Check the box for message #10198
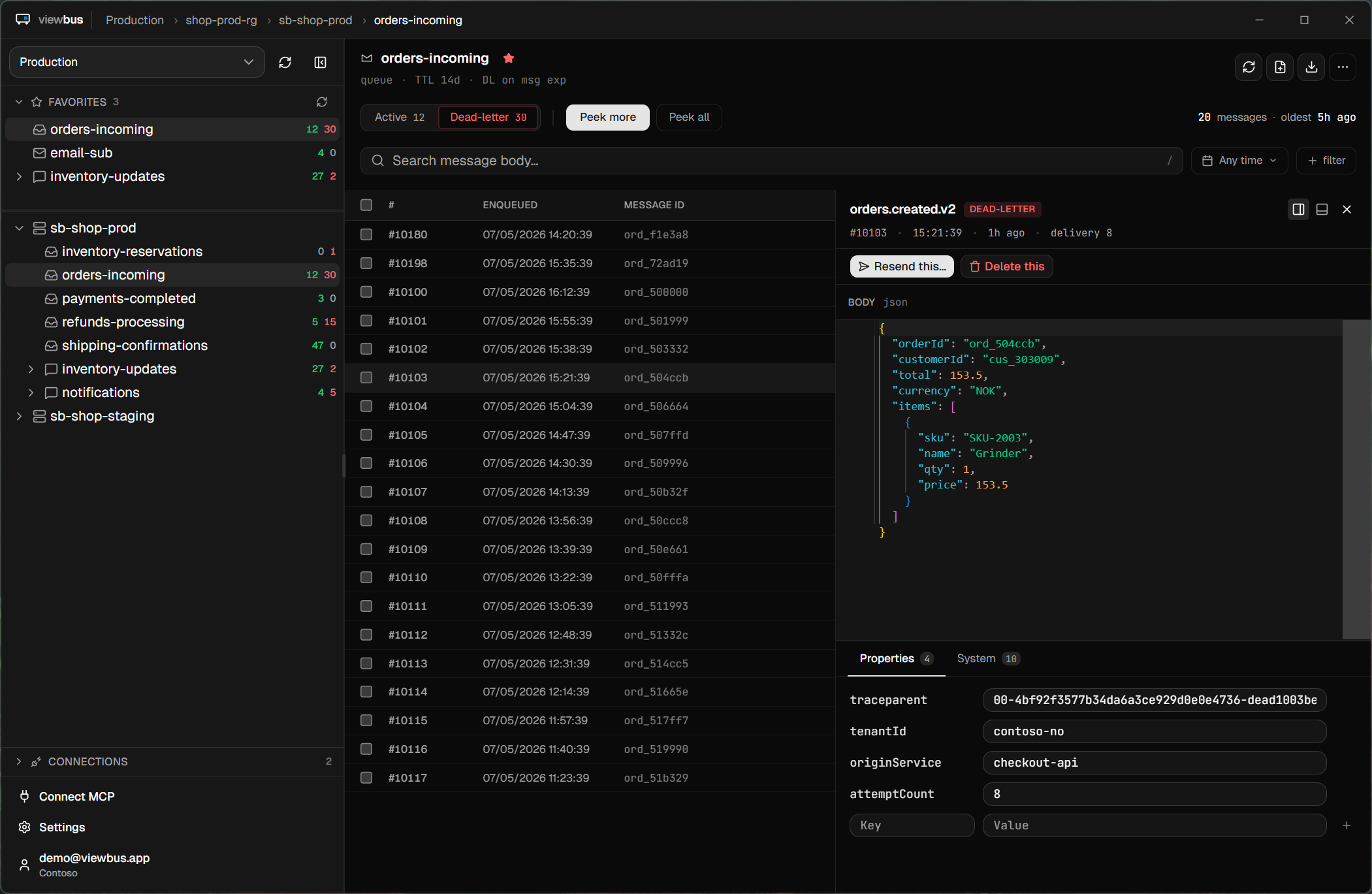 [x=366, y=263]
